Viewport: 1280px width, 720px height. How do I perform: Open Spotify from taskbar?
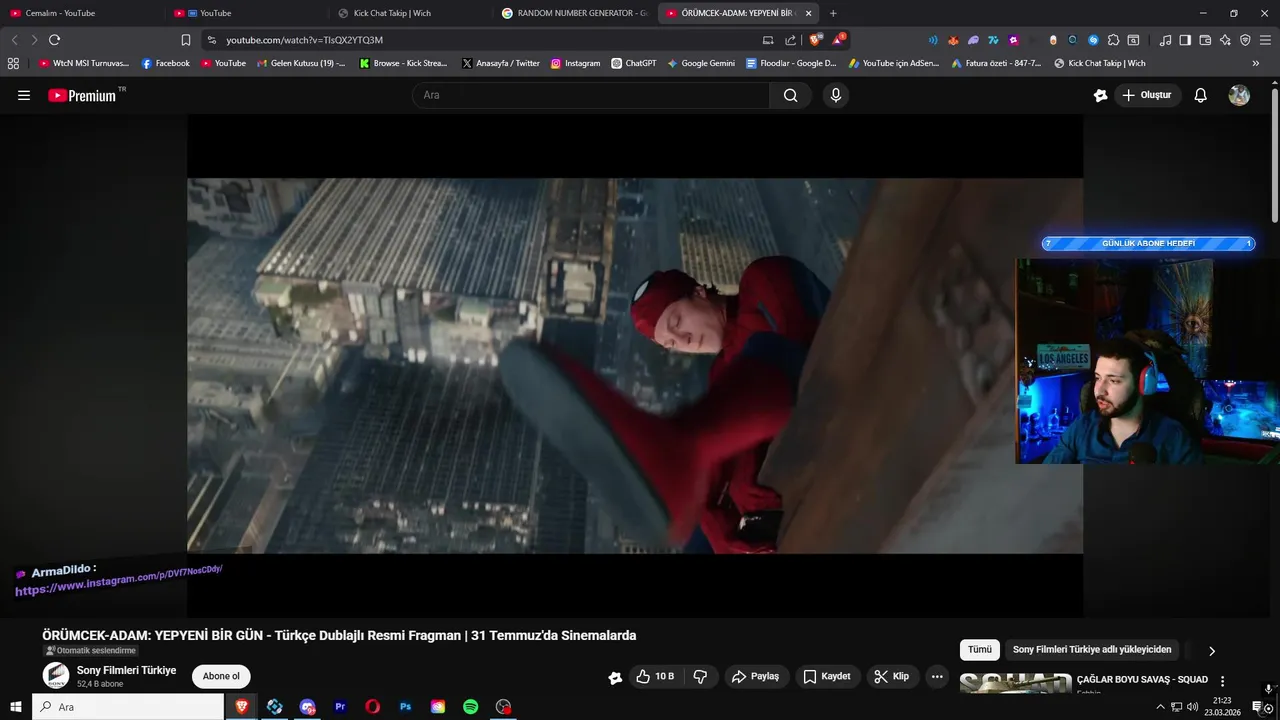pyautogui.click(x=470, y=707)
